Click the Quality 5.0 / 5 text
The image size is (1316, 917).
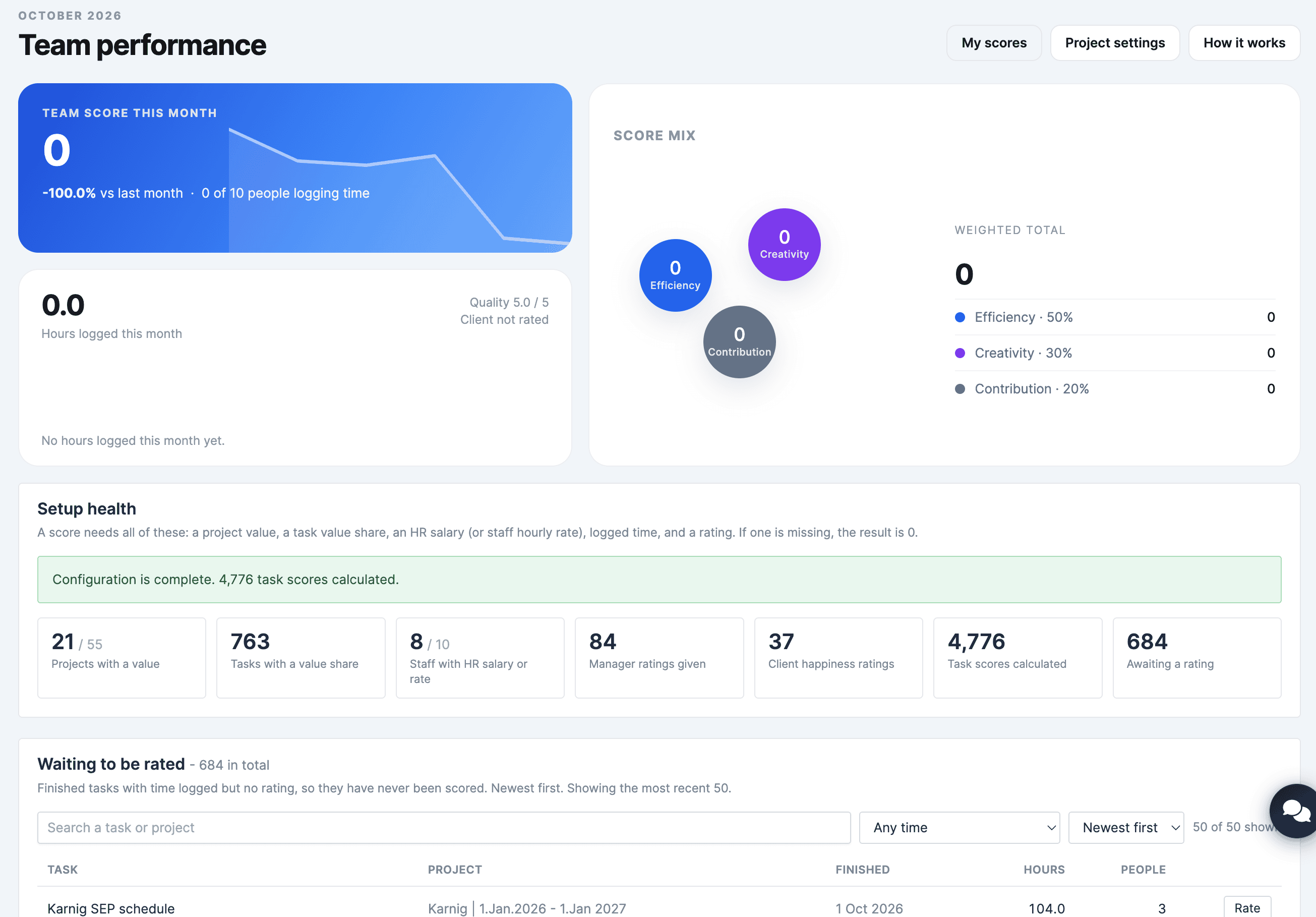point(509,302)
